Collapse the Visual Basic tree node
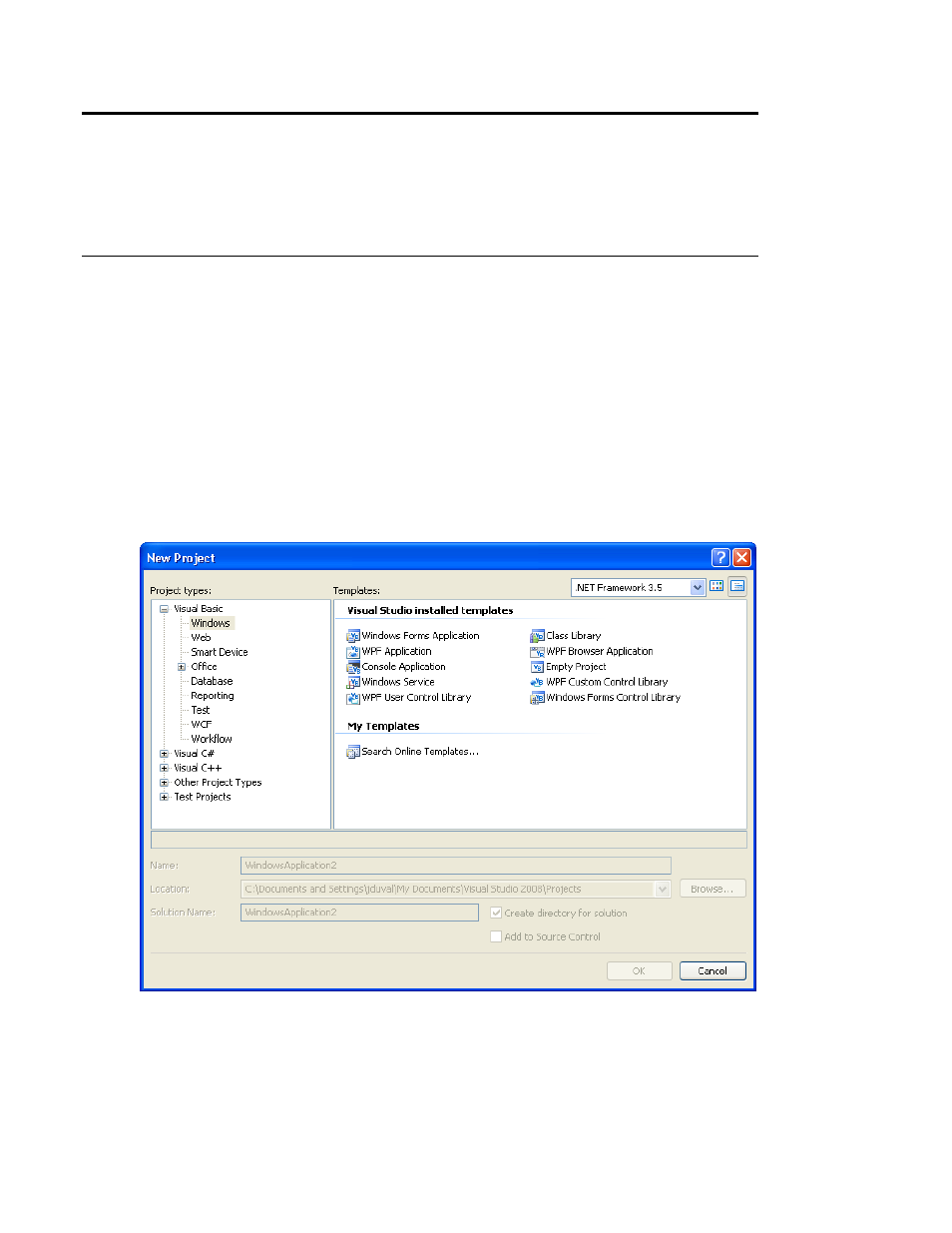Image resolution: width=952 pixels, height=1233 pixels. (165, 609)
